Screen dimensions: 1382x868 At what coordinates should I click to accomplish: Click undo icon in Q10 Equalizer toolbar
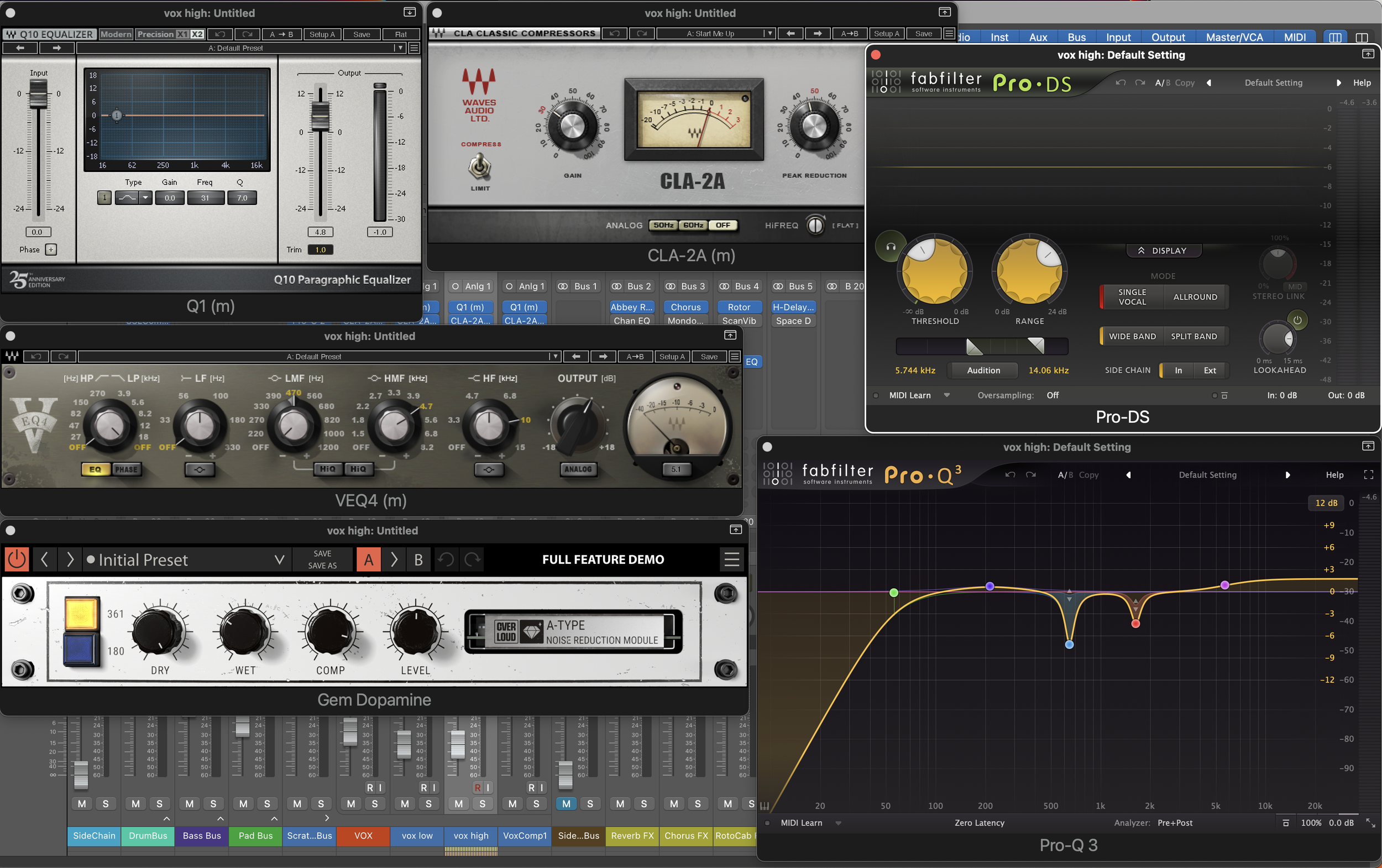pos(221,34)
